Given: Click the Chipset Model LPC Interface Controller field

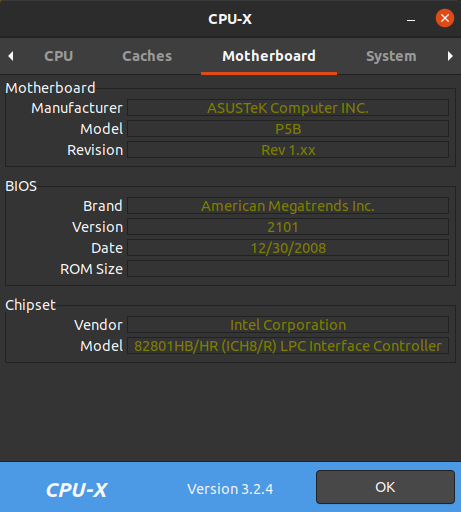Looking at the screenshot, I should 288,346.
